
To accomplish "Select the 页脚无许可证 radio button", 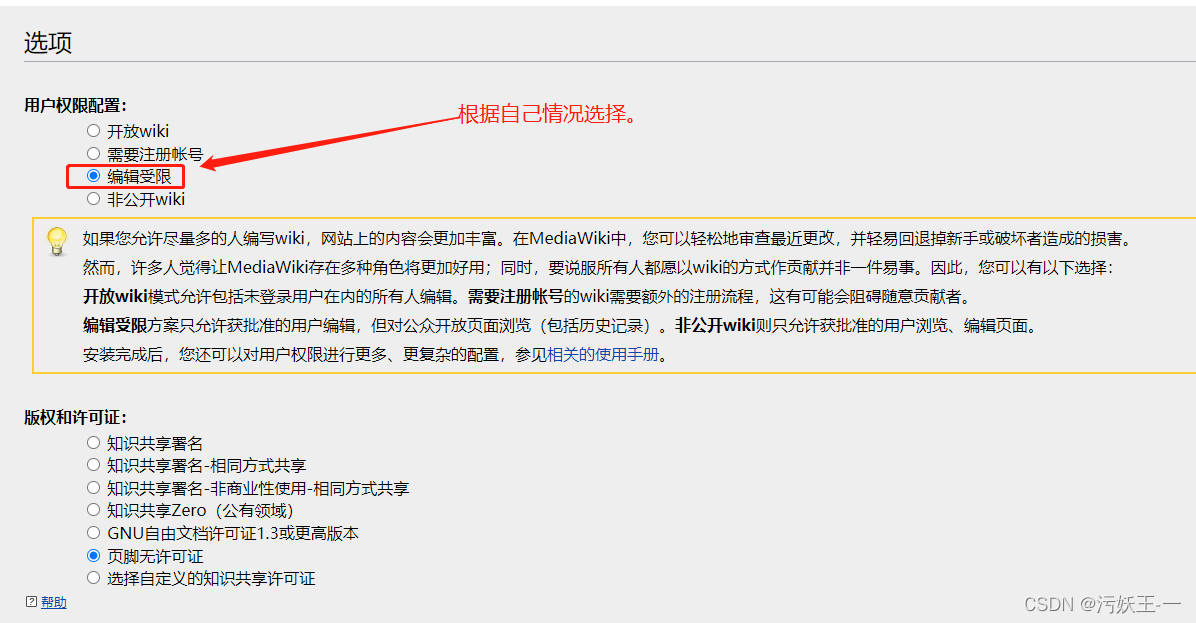I will click(x=93, y=555).
